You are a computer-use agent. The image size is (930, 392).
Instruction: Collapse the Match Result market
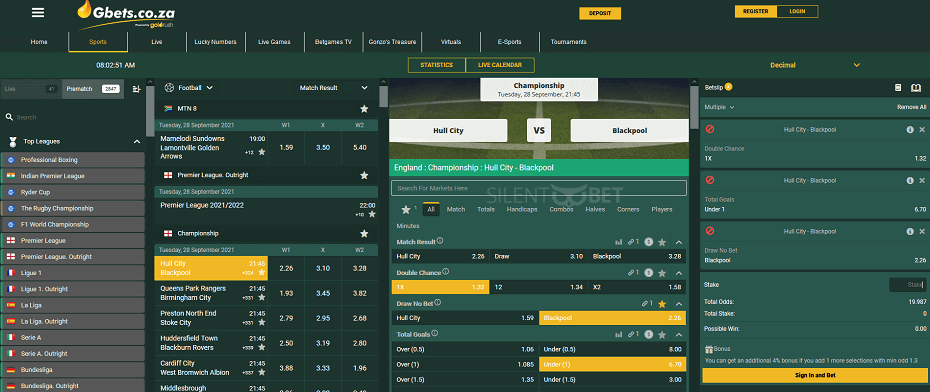[679, 242]
